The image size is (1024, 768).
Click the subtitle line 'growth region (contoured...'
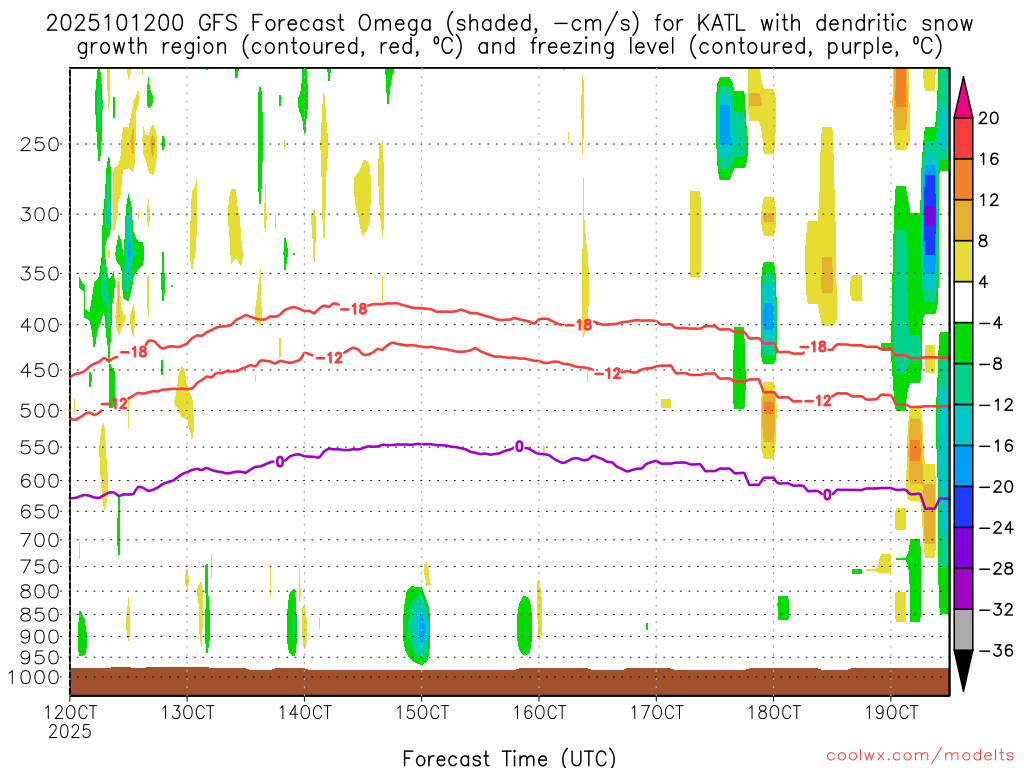pos(509,47)
